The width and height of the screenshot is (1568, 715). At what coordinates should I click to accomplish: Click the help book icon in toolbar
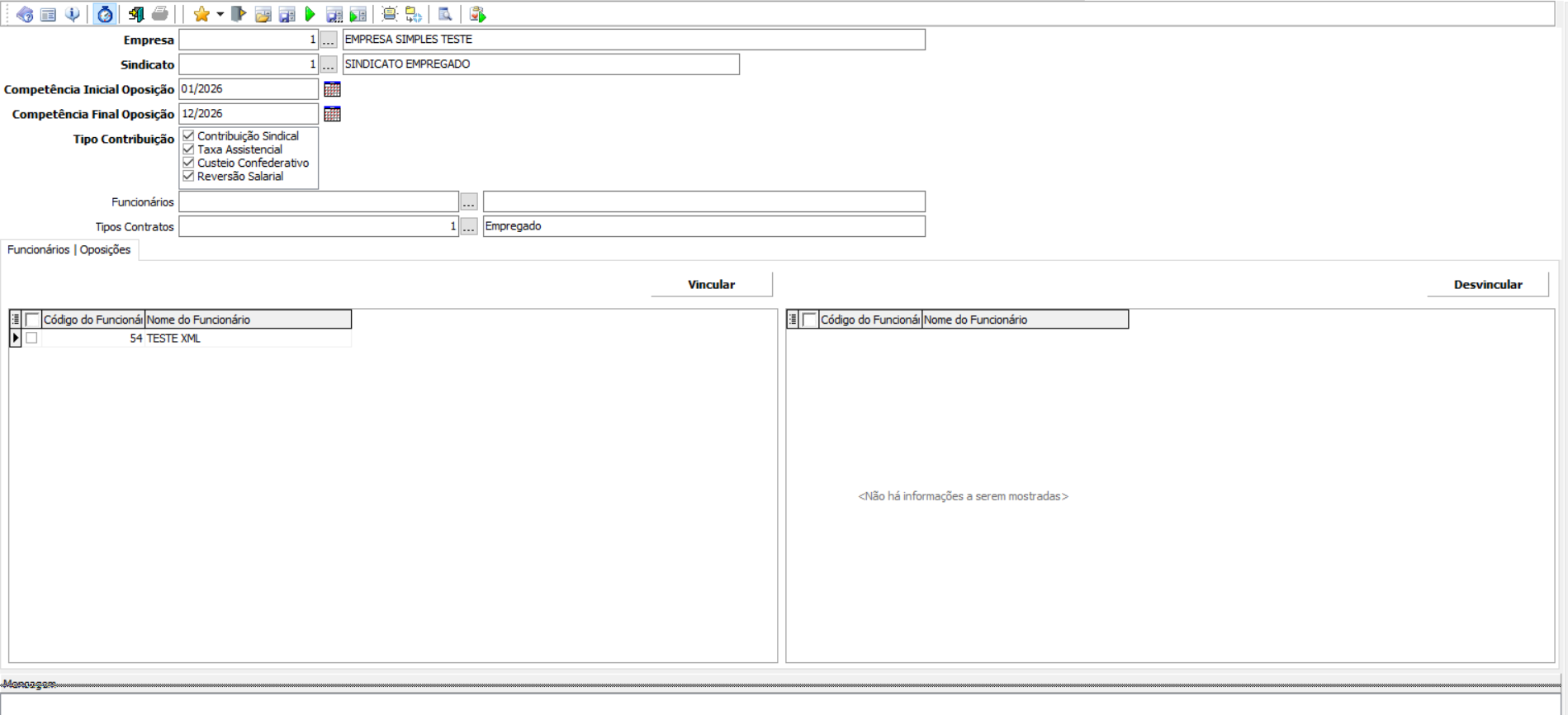[x=25, y=14]
